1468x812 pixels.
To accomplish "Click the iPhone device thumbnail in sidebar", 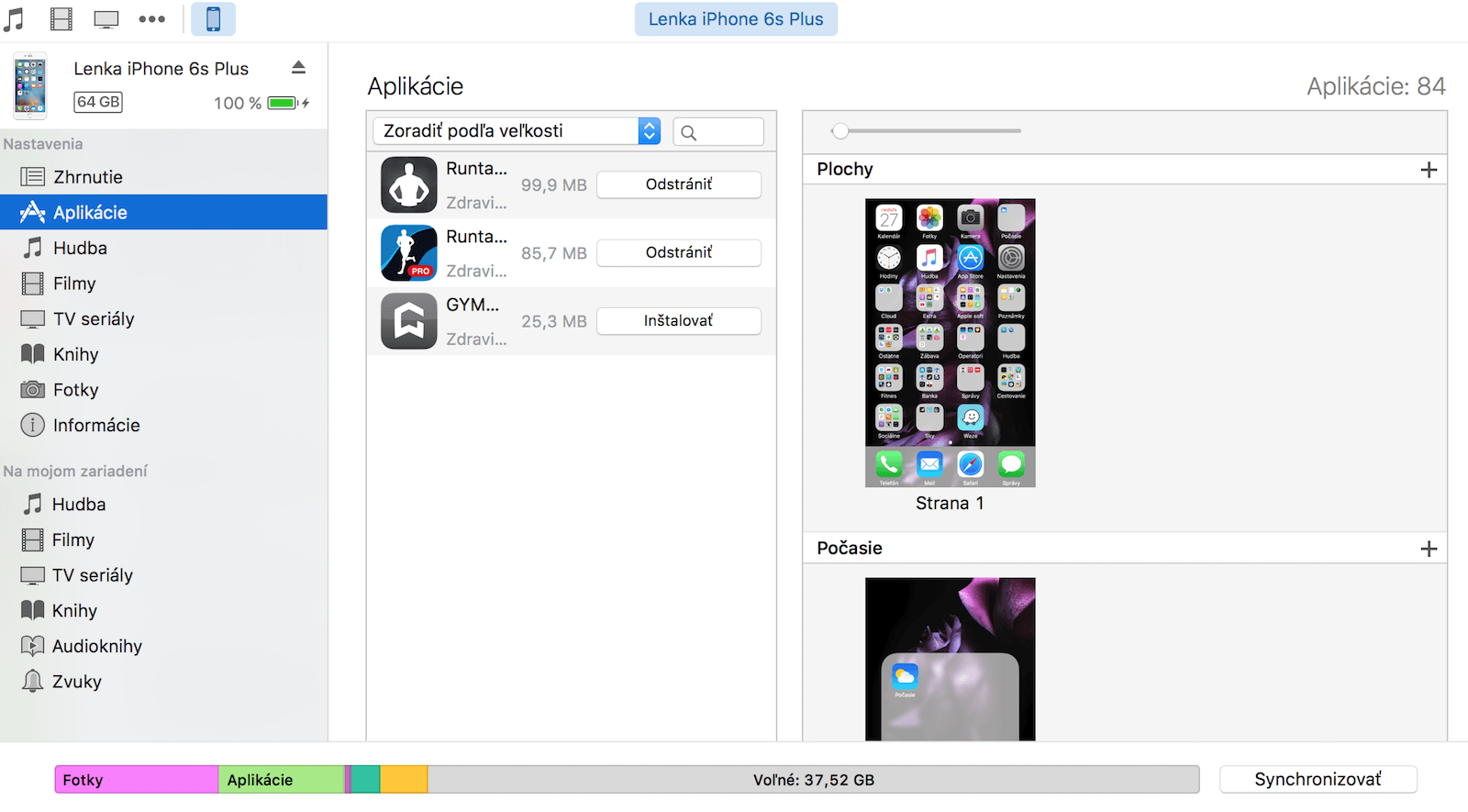I will tap(30, 85).
